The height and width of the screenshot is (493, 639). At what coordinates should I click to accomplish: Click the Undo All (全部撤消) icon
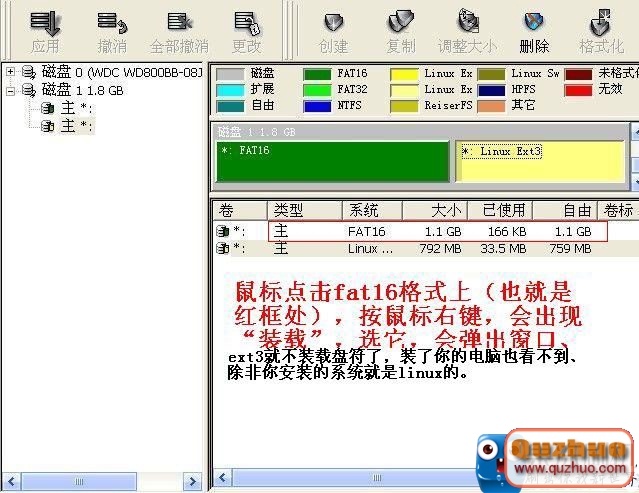179,22
